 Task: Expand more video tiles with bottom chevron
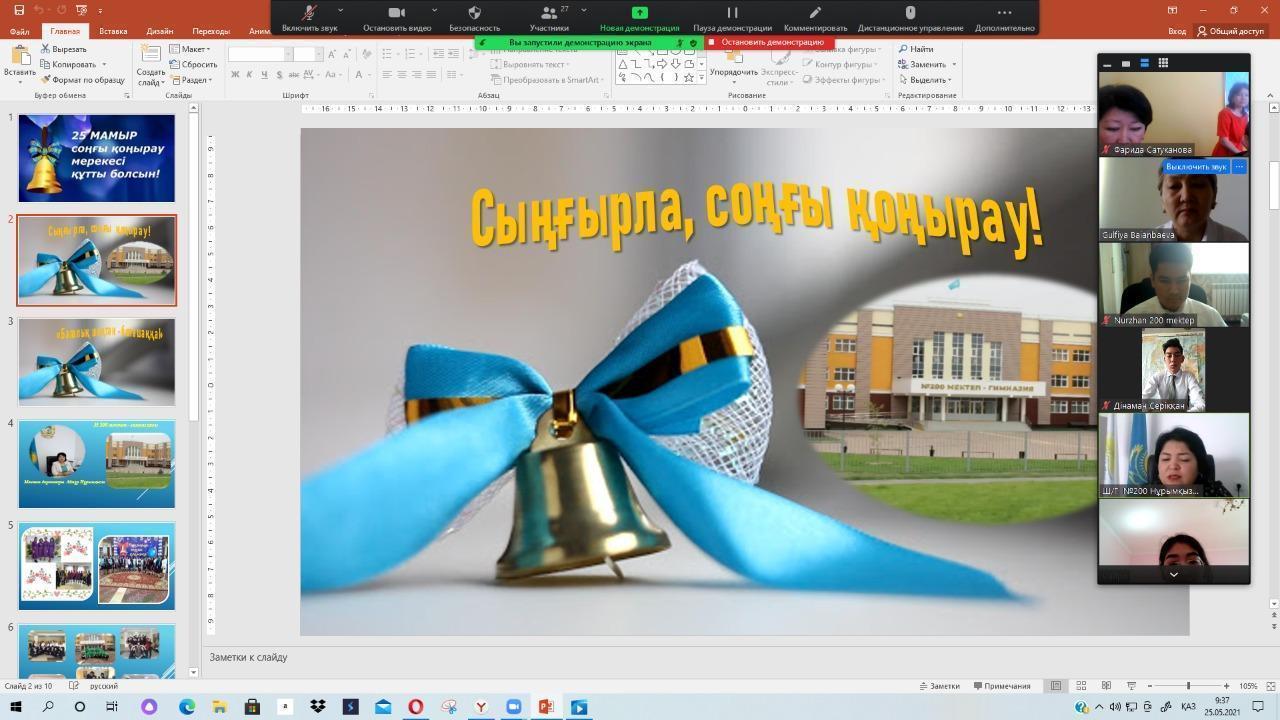1173,574
